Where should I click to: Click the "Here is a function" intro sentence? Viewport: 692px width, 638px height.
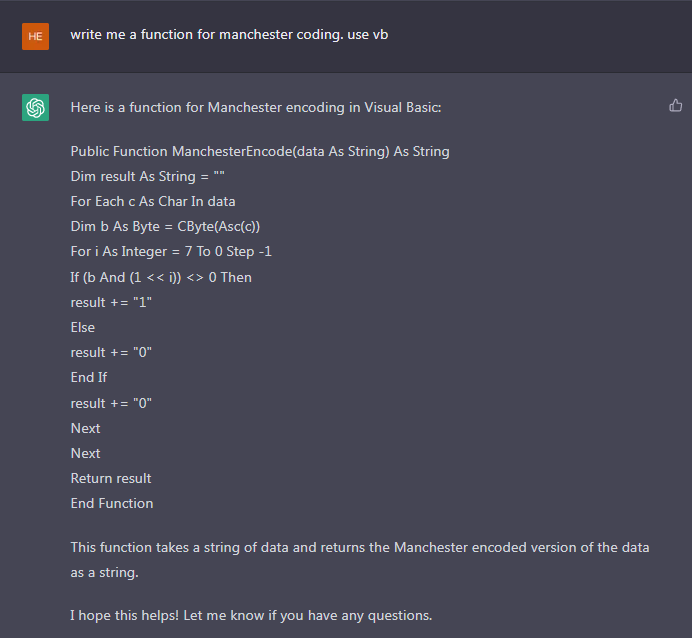click(x=255, y=107)
